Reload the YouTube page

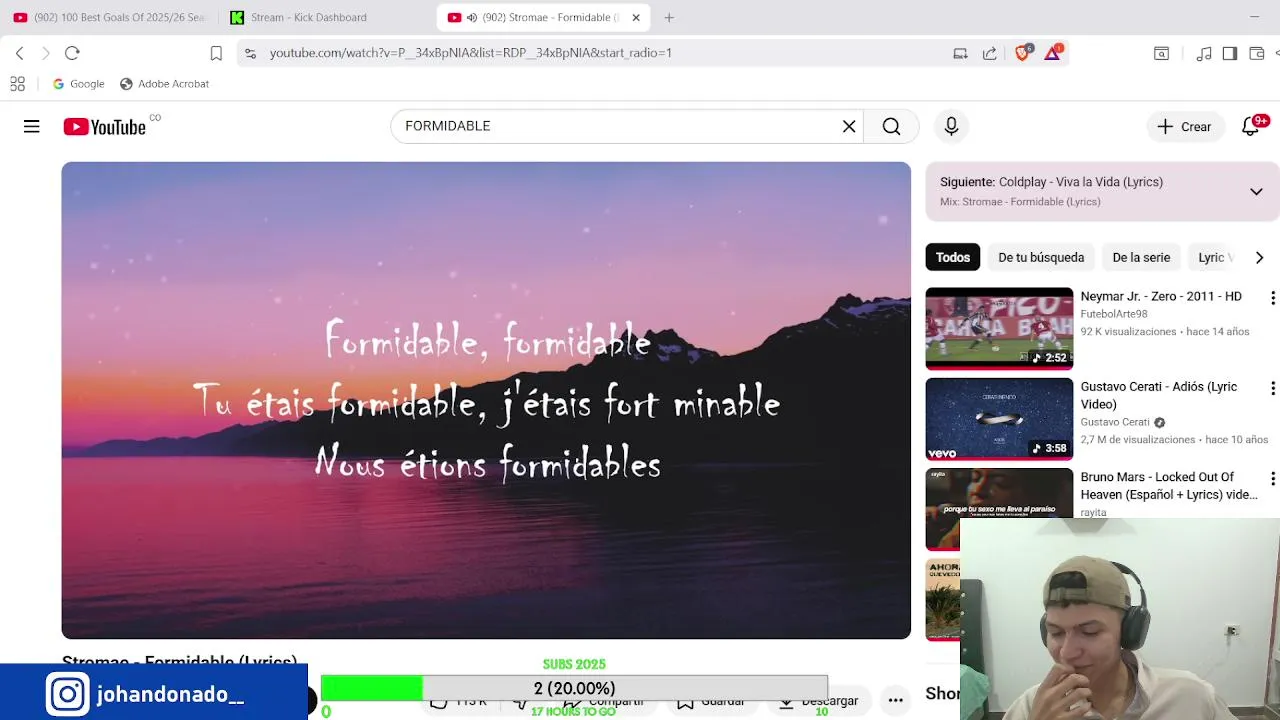[x=72, y=53]
